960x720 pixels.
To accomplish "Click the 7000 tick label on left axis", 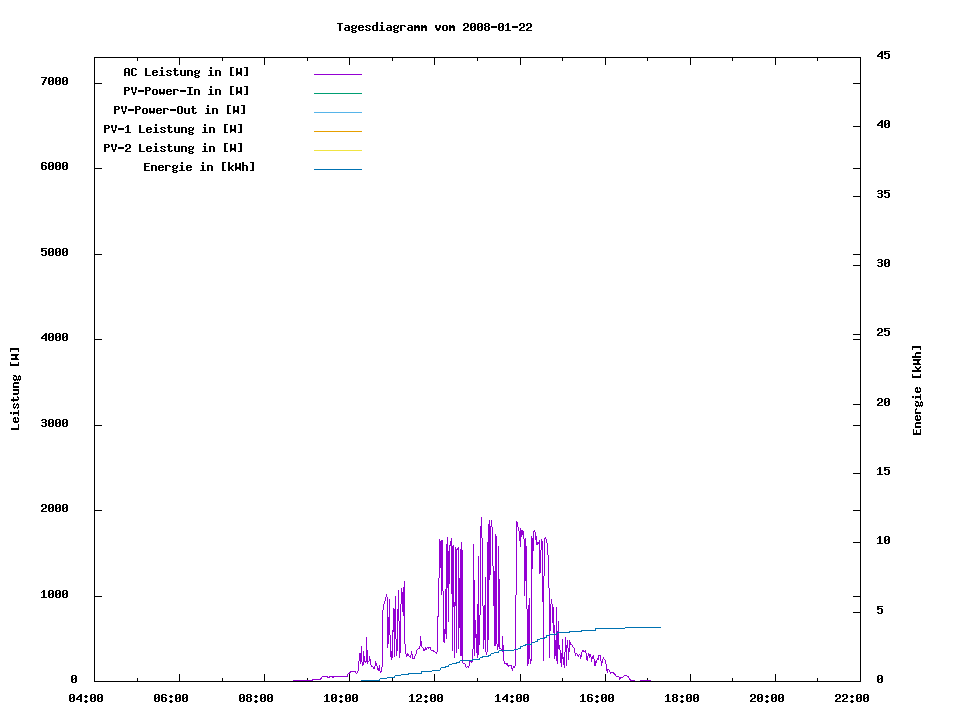I will (x=54, y=81).
